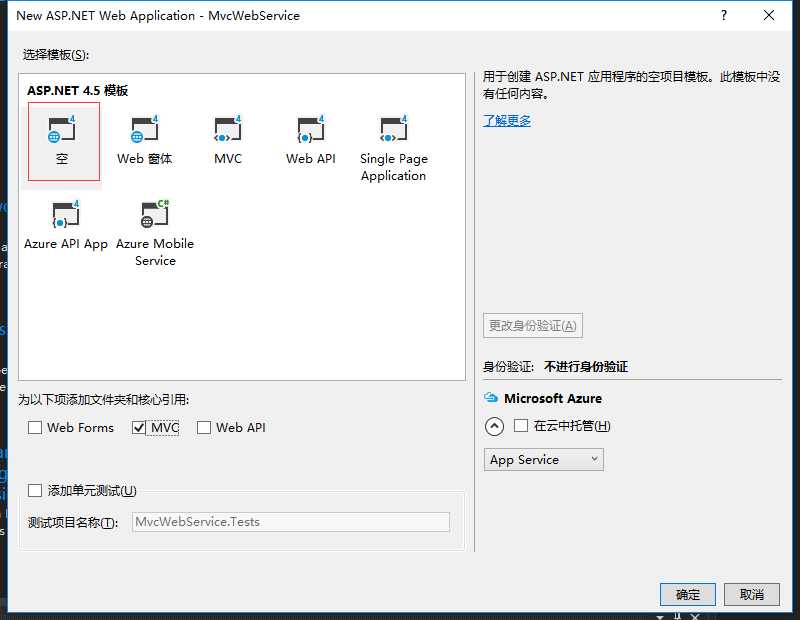Uncheck the MVC core references checkbox
The image size is (800, 620).
point(139,428)
